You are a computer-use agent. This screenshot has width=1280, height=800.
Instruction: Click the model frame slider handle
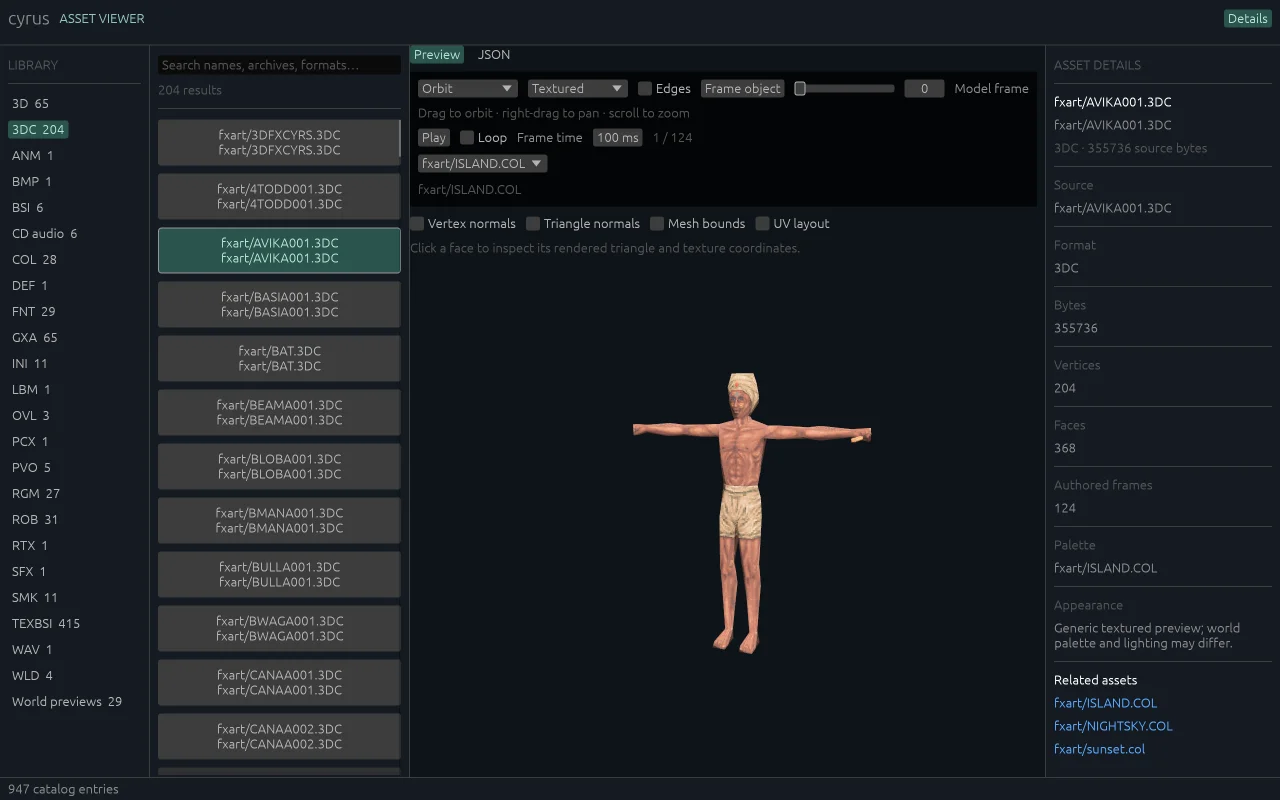[x=800, y=88]
